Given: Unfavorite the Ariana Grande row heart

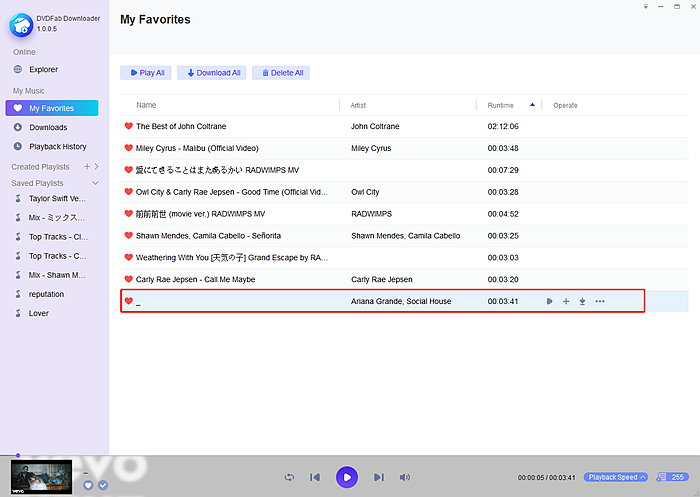Looking at the screenshot, I should coord(129,301).
